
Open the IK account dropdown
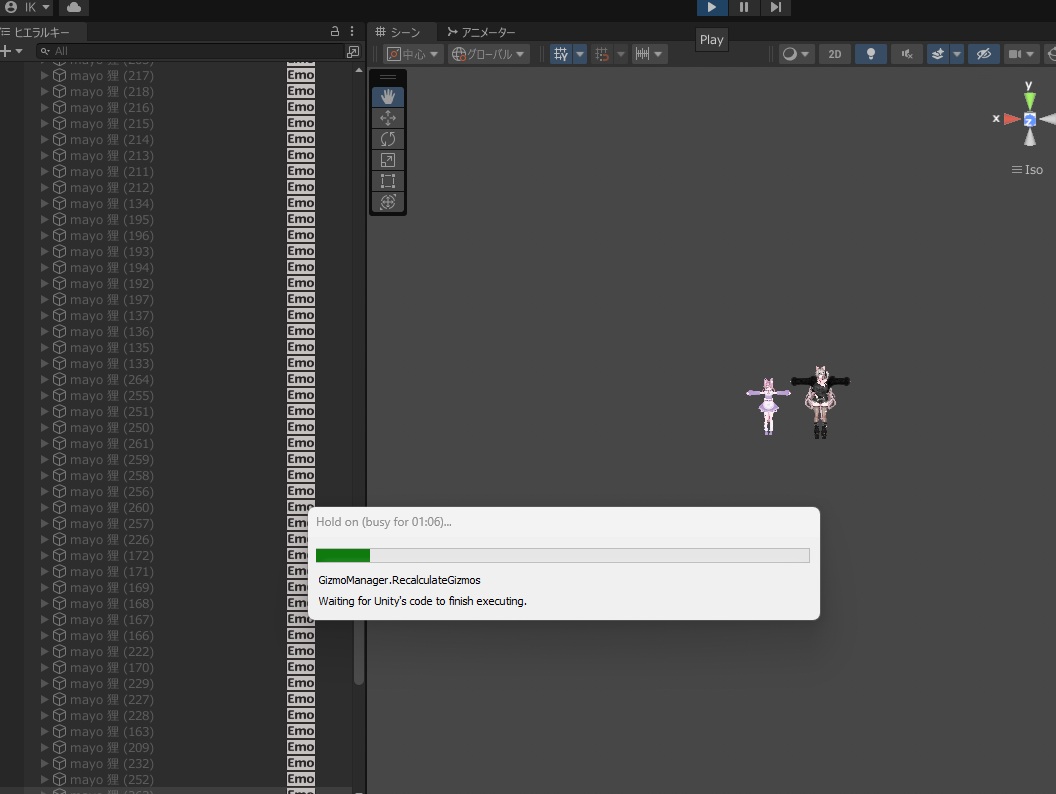[28, 7]
